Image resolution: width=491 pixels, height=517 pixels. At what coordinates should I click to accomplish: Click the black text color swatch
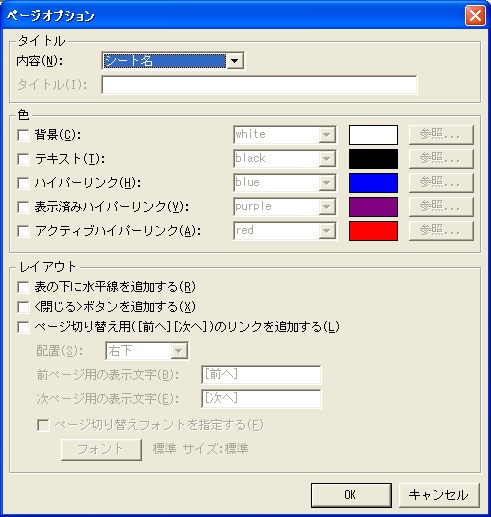point(373,159)
